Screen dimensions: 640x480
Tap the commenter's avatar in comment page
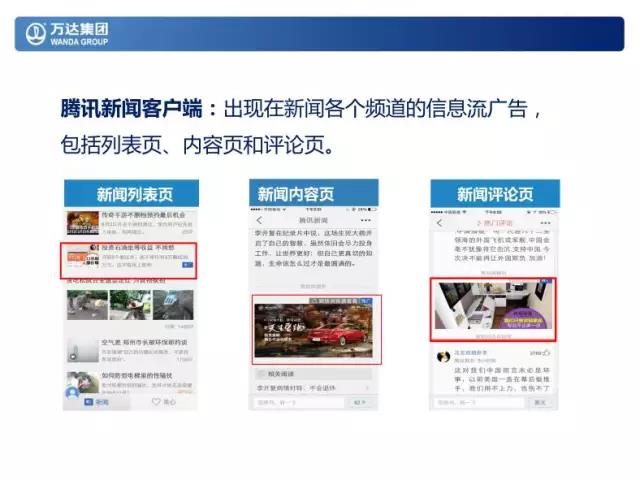tap(443, 357)
